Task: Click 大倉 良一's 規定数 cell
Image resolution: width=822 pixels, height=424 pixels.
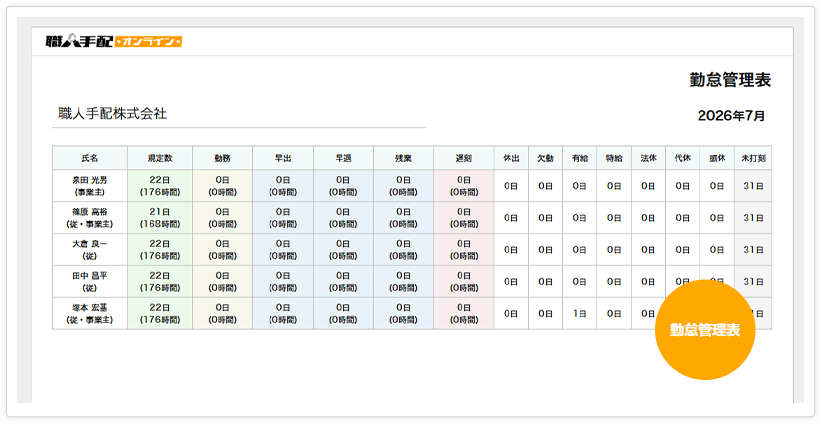Action: pos(160,249)
